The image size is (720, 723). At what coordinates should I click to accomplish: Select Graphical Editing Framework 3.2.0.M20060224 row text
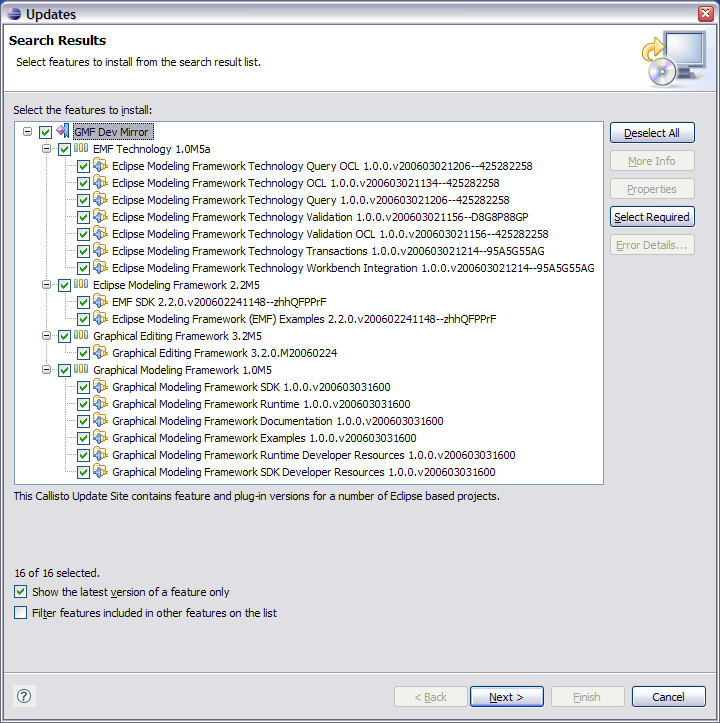(225, 353)
